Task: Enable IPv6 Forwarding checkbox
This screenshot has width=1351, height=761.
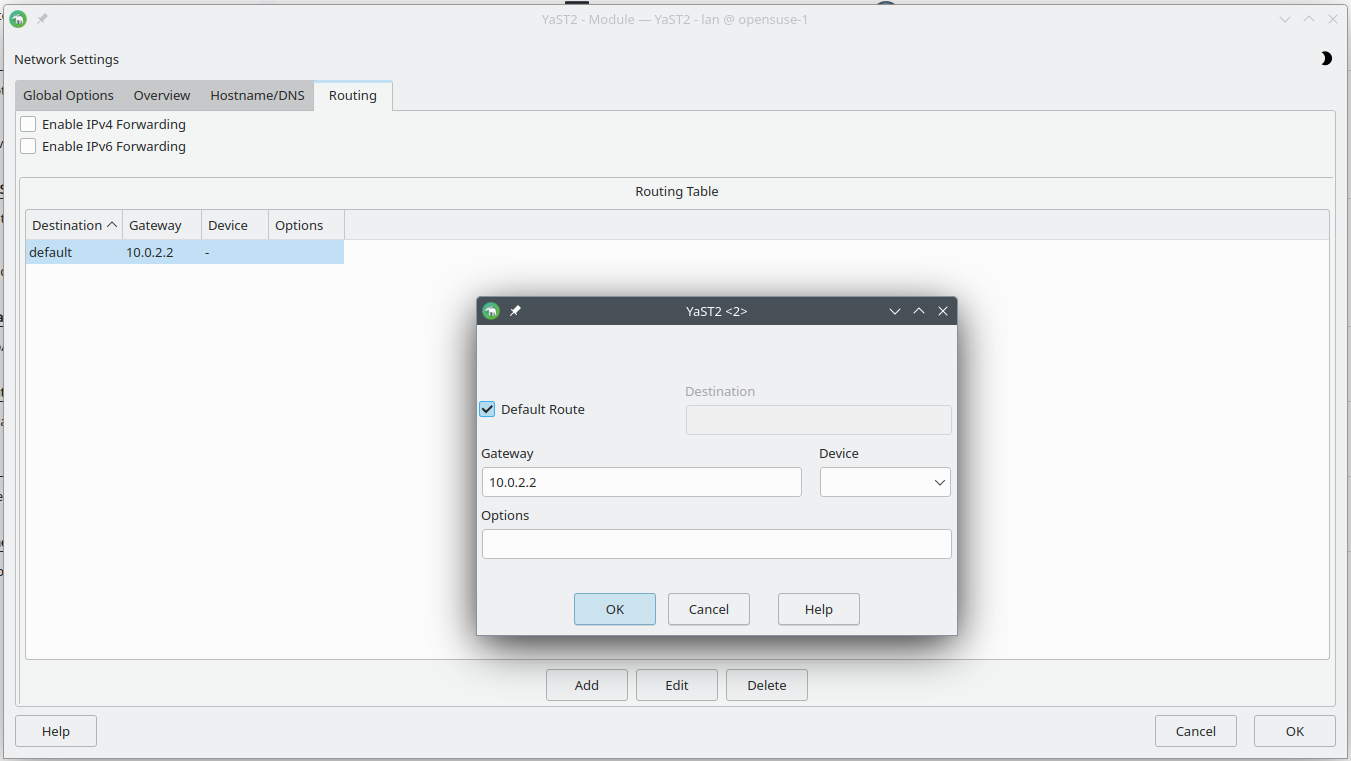Action: pyautogui.click(x=29, y=147)
